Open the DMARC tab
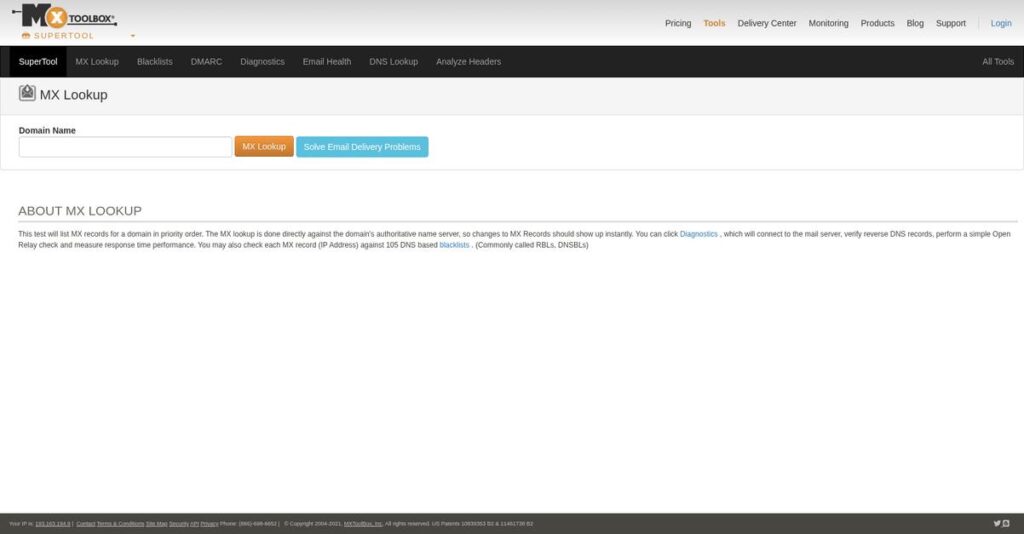This screenshot has width=1024, height=534. pyautogui.click(x=206, y=61)
